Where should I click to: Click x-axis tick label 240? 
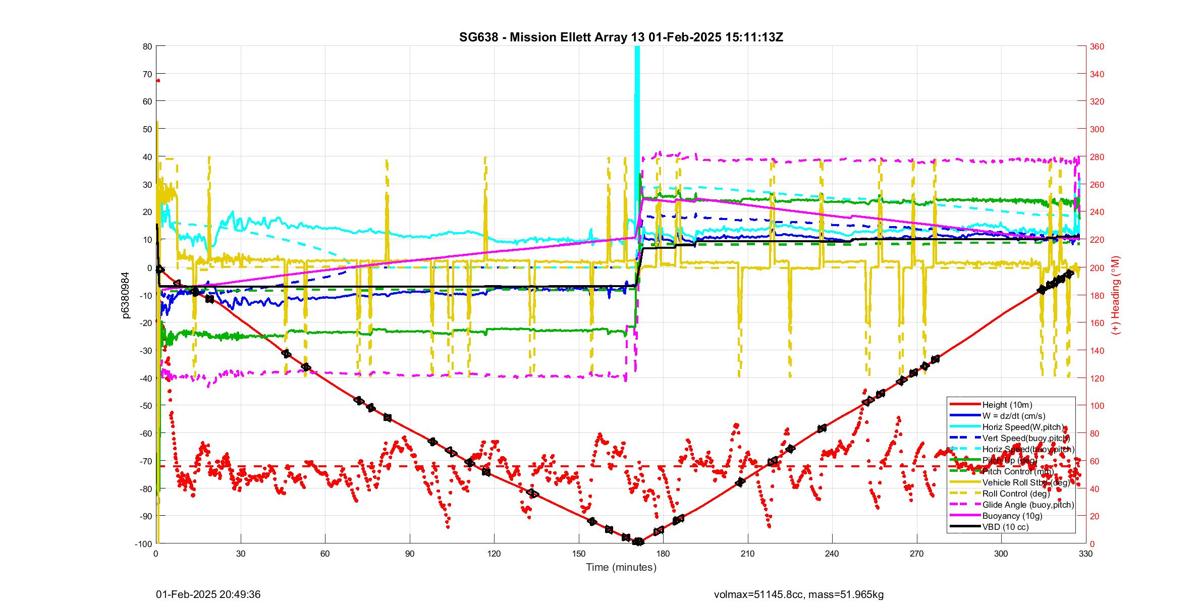tap(832, 552)
